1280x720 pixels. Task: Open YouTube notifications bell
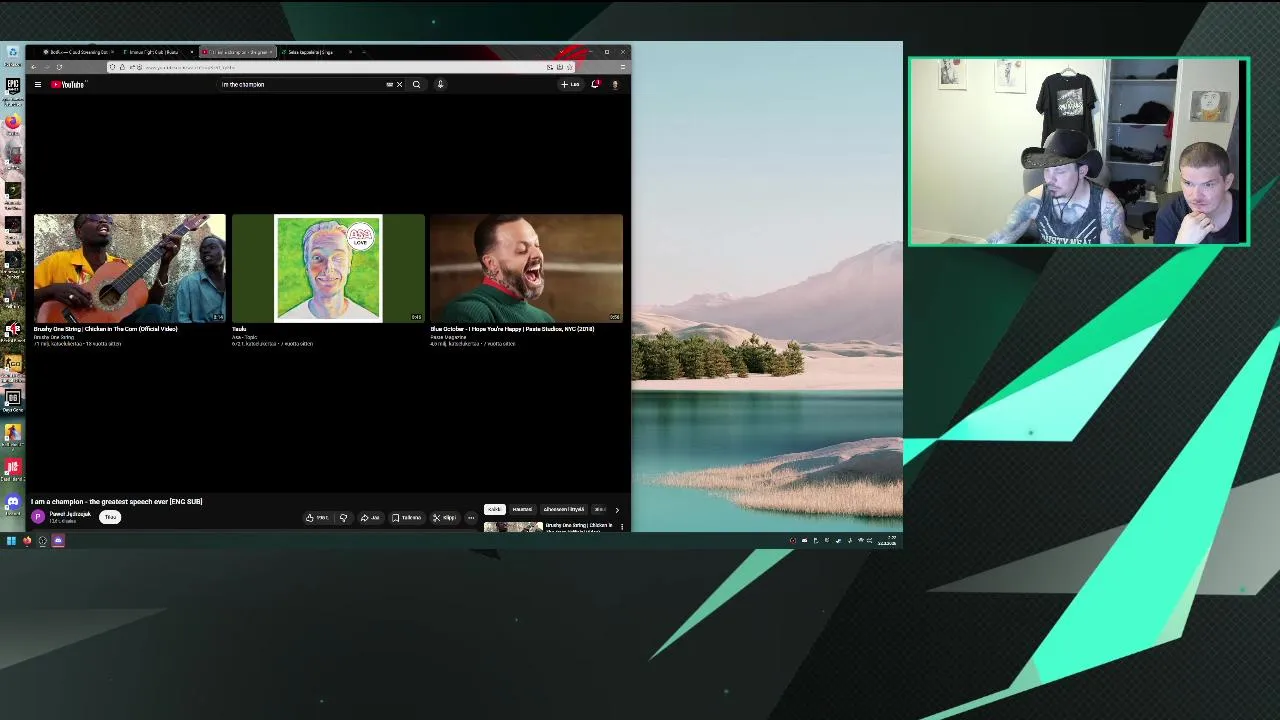[595, 85]
